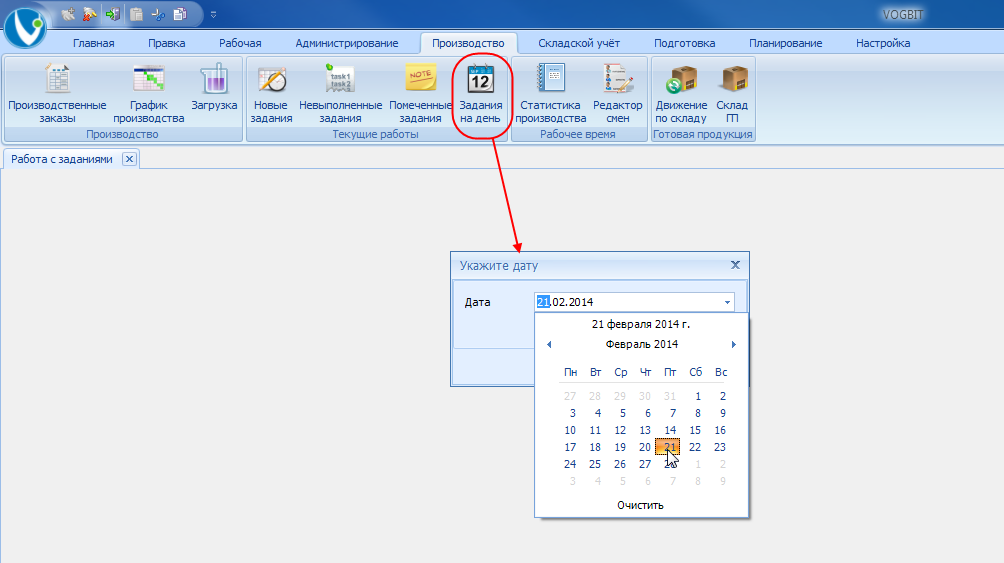
Task: Select February 1 in the calendar
Action: point(698,396)
